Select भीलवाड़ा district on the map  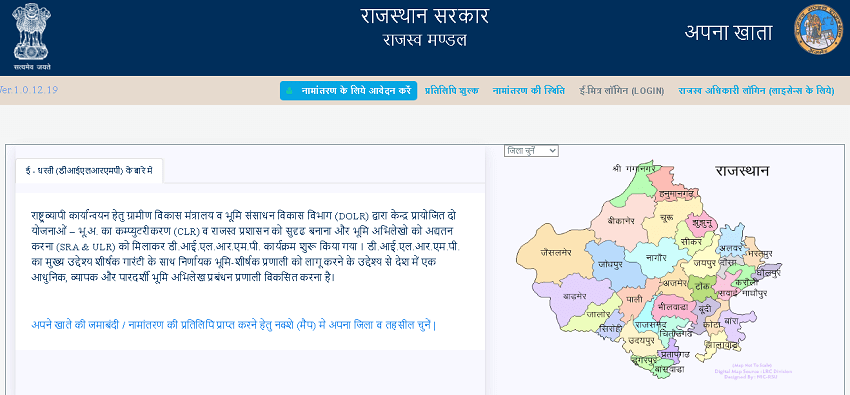673,306
